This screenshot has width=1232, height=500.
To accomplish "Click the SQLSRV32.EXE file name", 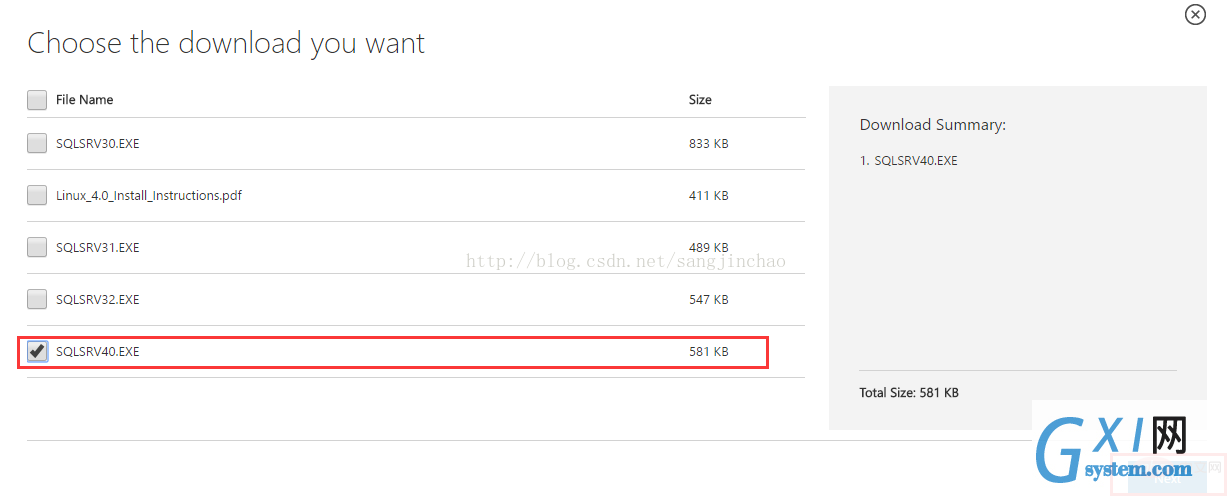I will [x=98, y=299].
